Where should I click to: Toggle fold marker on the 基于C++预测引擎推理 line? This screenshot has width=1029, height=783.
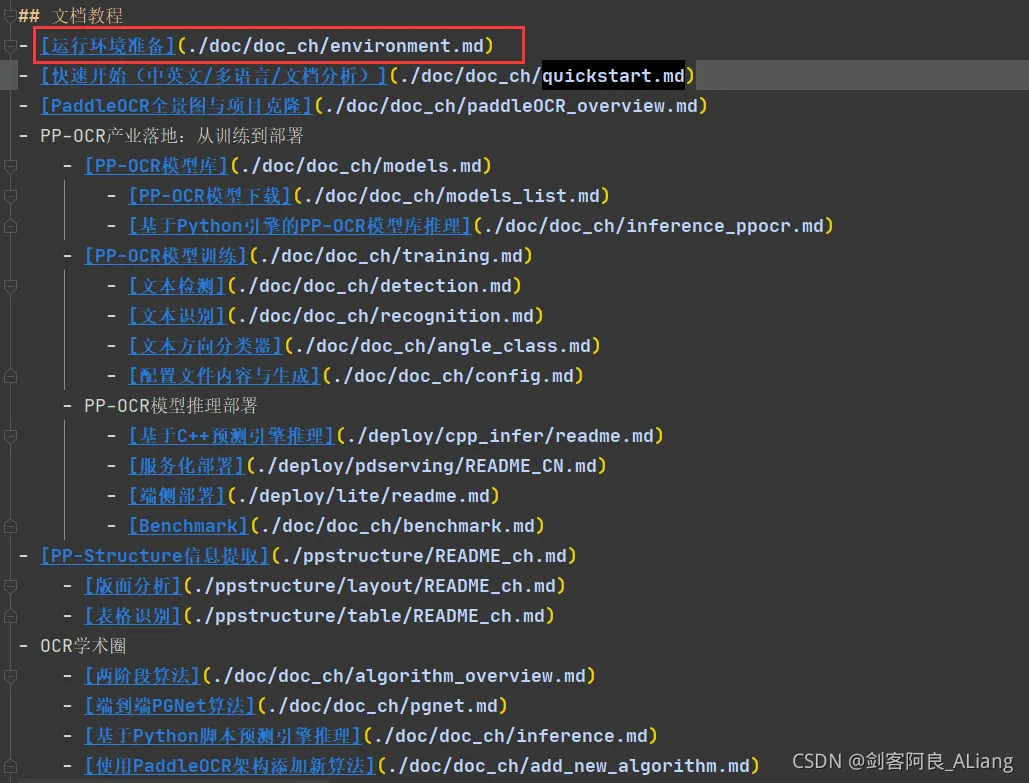(10, 436)
